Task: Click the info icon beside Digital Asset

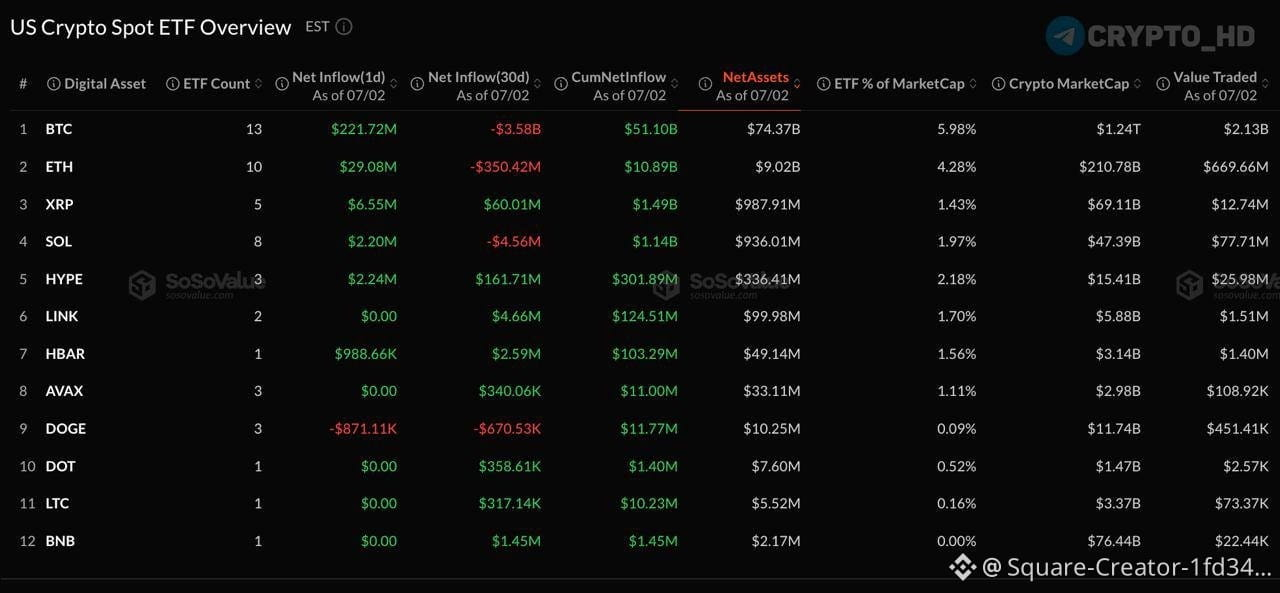Action: [54, 84]
